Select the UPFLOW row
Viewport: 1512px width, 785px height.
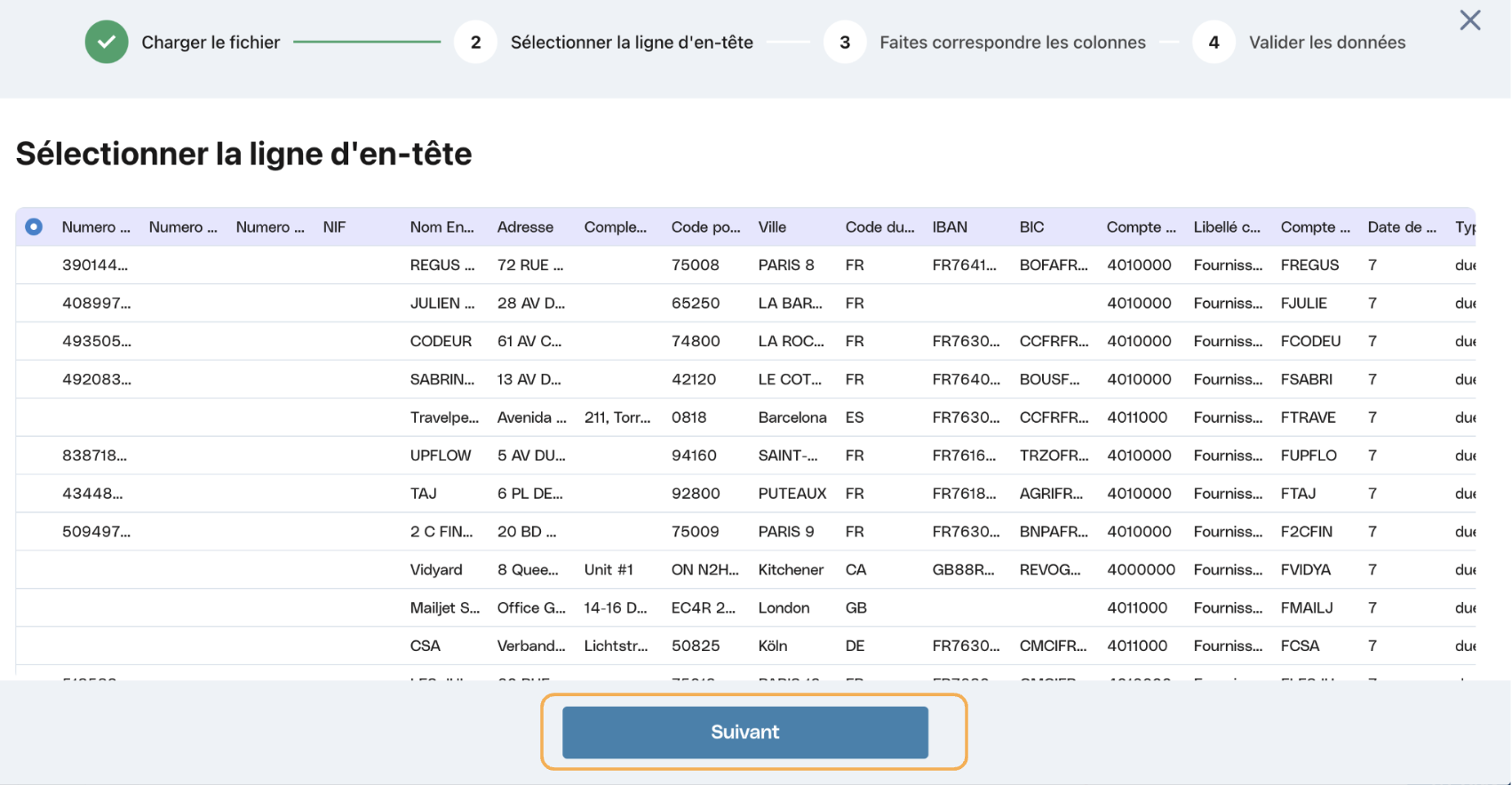tap(745, 456)
